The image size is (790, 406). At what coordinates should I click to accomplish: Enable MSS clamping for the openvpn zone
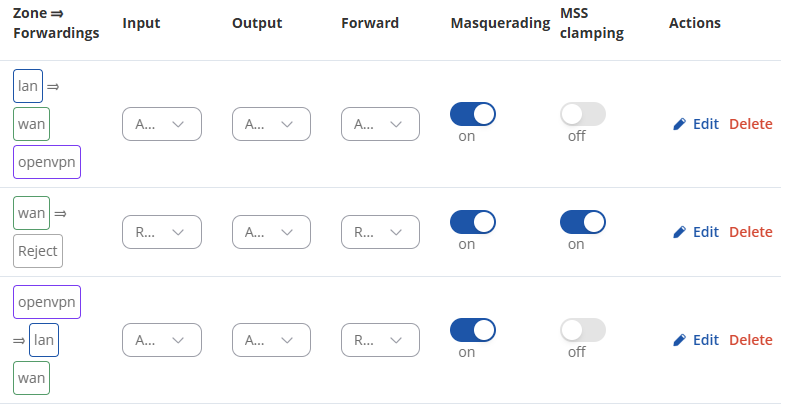point(583,330)
